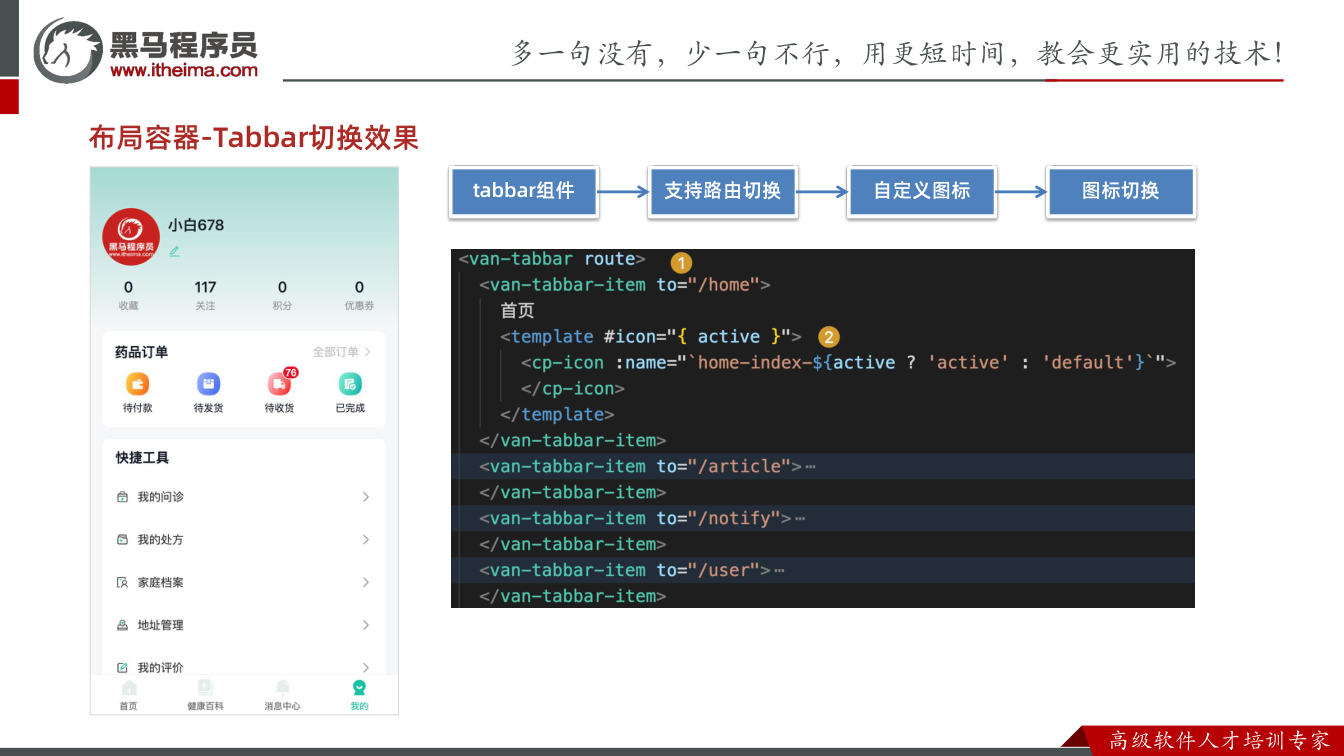Click the 图标切换 flow box
The image size is (1344, 756).
pos(1121,191)
